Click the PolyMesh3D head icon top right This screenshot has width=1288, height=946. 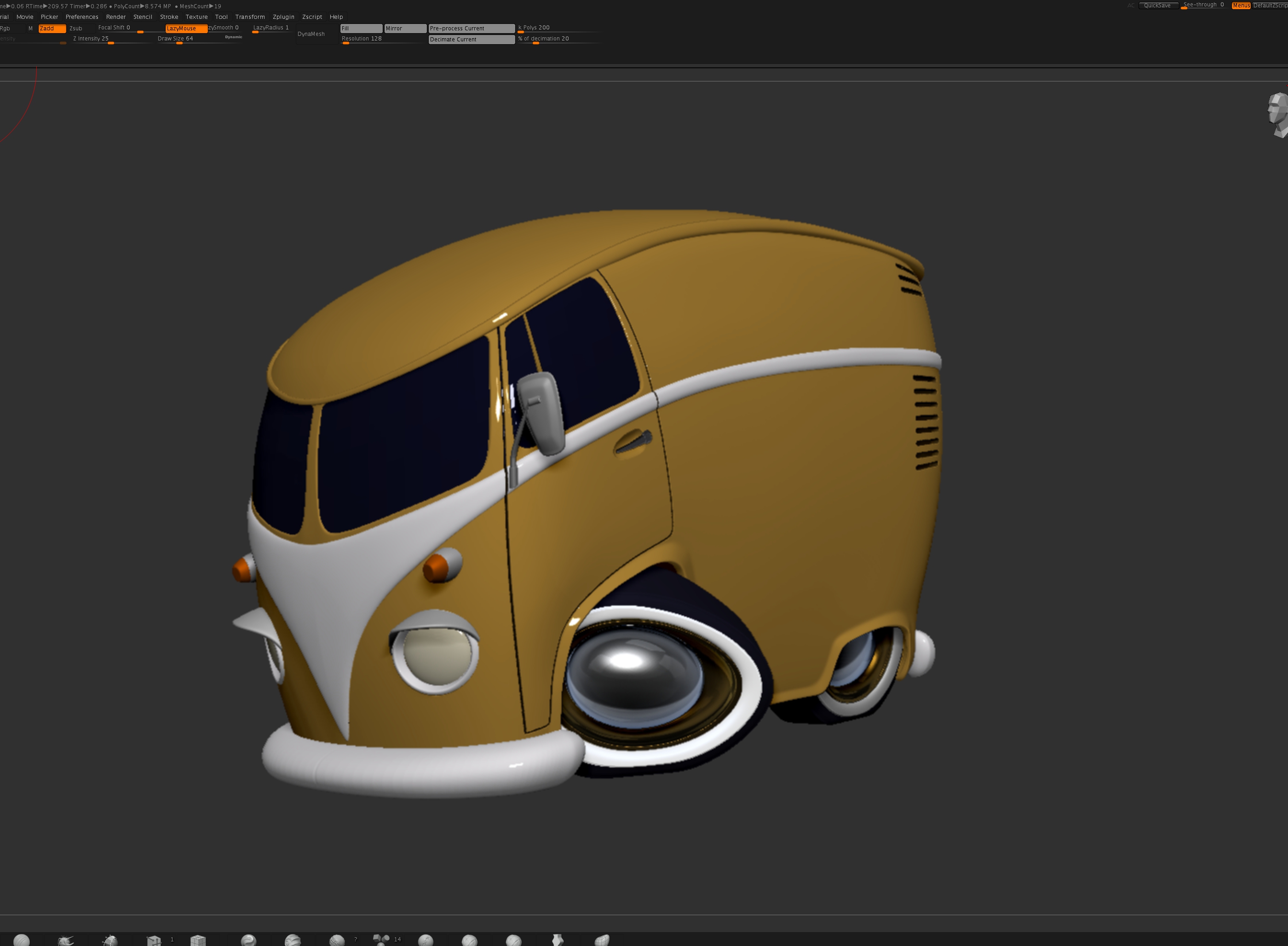pos(1276,115)
